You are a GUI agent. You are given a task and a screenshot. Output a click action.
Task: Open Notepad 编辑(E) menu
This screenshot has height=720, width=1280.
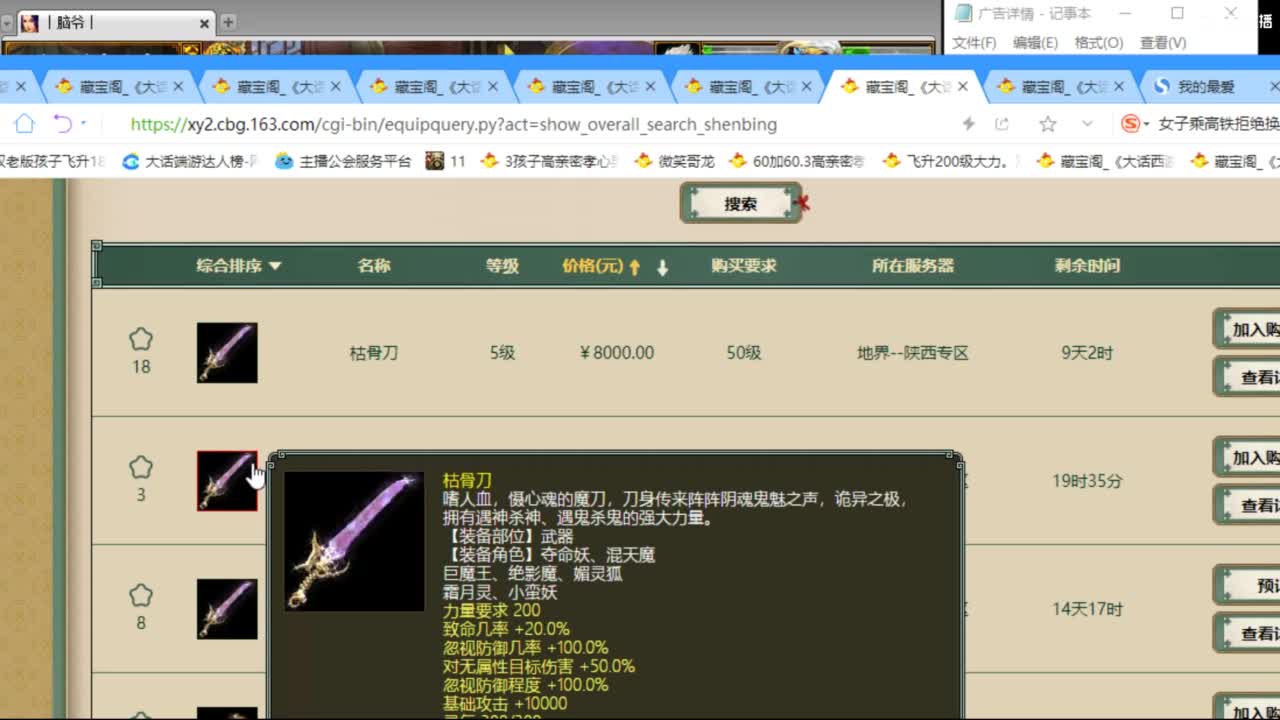(1035, 43)
